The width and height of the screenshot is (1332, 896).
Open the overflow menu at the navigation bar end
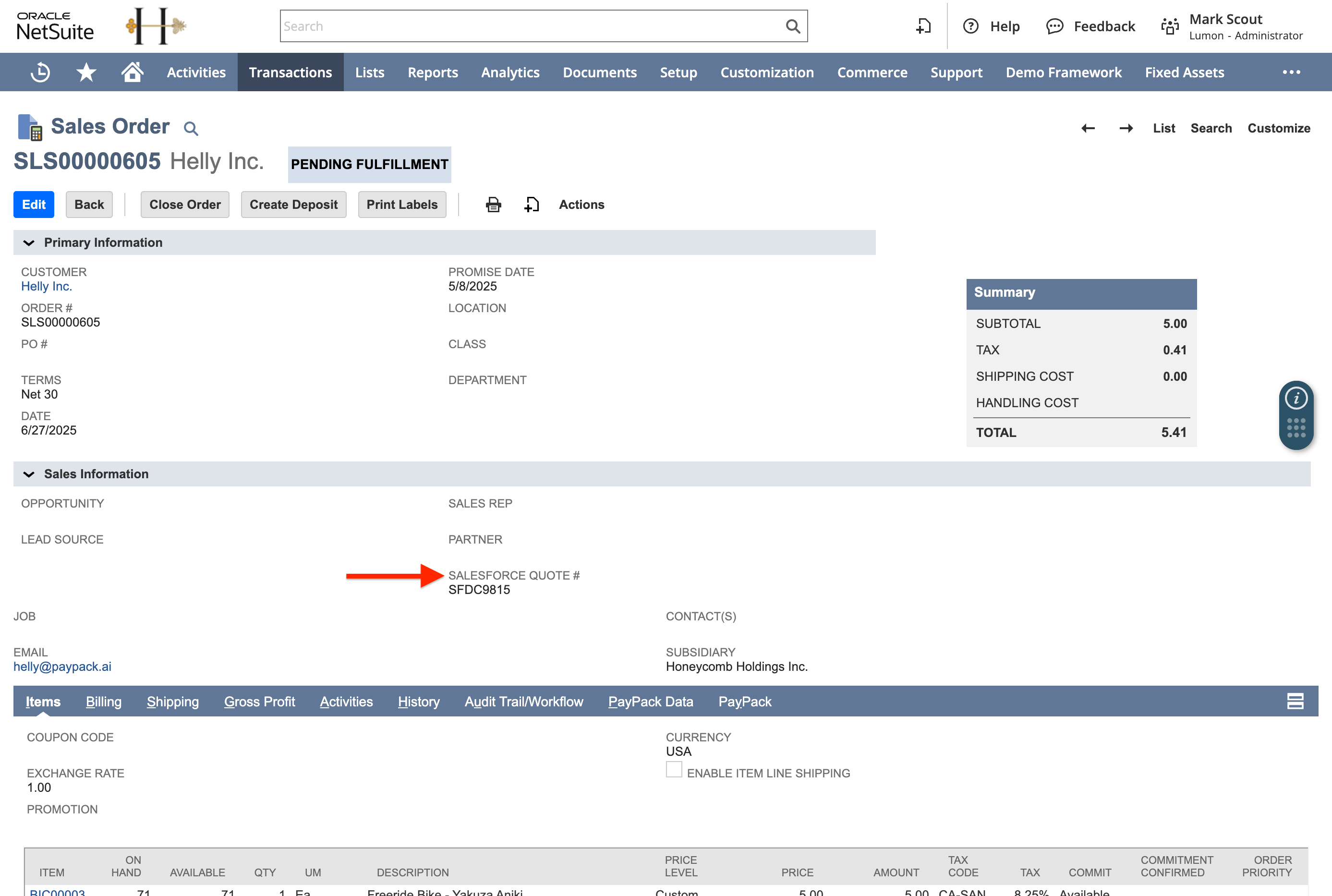pos(1292,72)
